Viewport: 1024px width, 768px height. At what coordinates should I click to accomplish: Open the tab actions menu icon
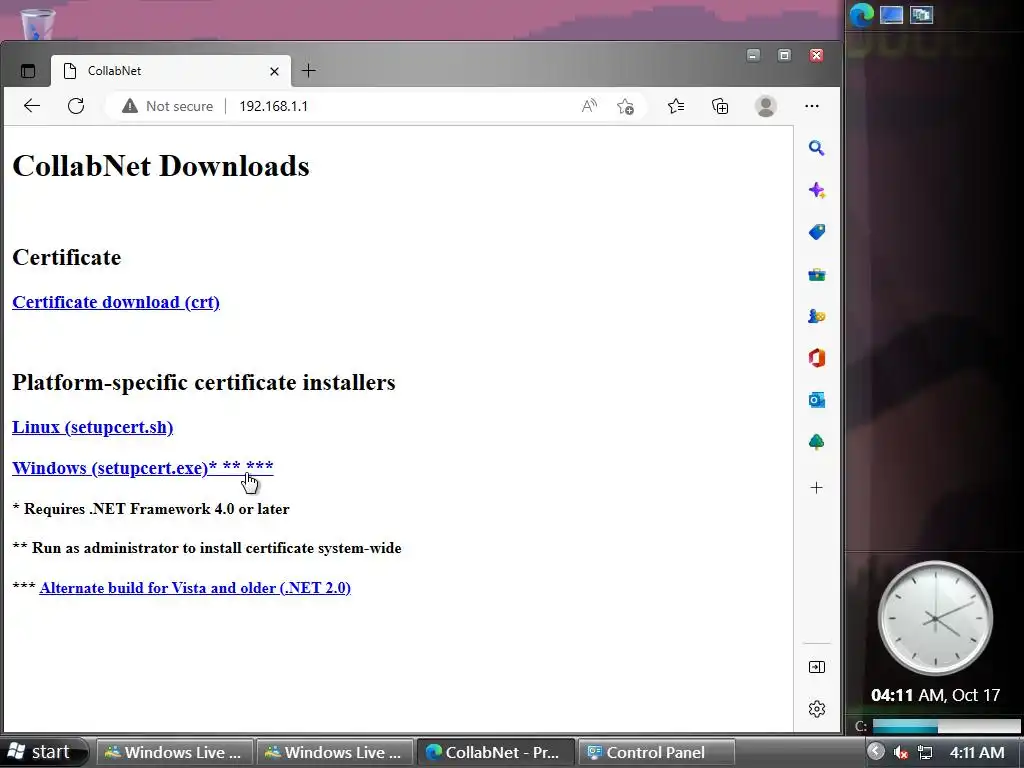(27, 71)
